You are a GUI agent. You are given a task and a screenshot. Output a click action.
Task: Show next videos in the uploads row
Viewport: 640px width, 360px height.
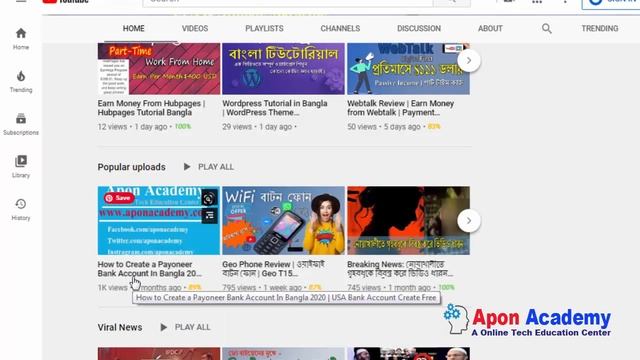coord(469,60)
